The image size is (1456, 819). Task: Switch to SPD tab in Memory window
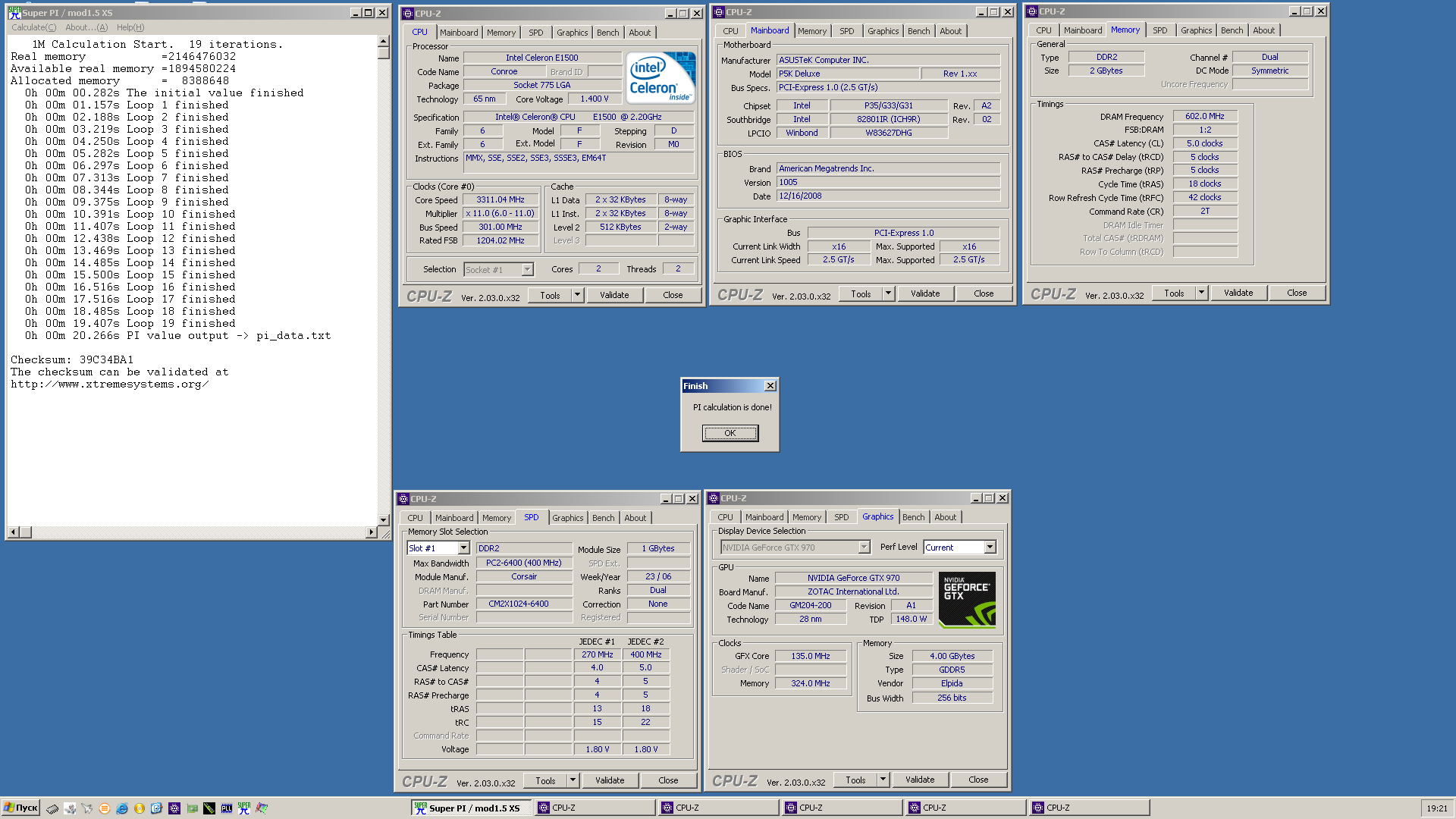pyautogui.click(x=1159, y=30)
